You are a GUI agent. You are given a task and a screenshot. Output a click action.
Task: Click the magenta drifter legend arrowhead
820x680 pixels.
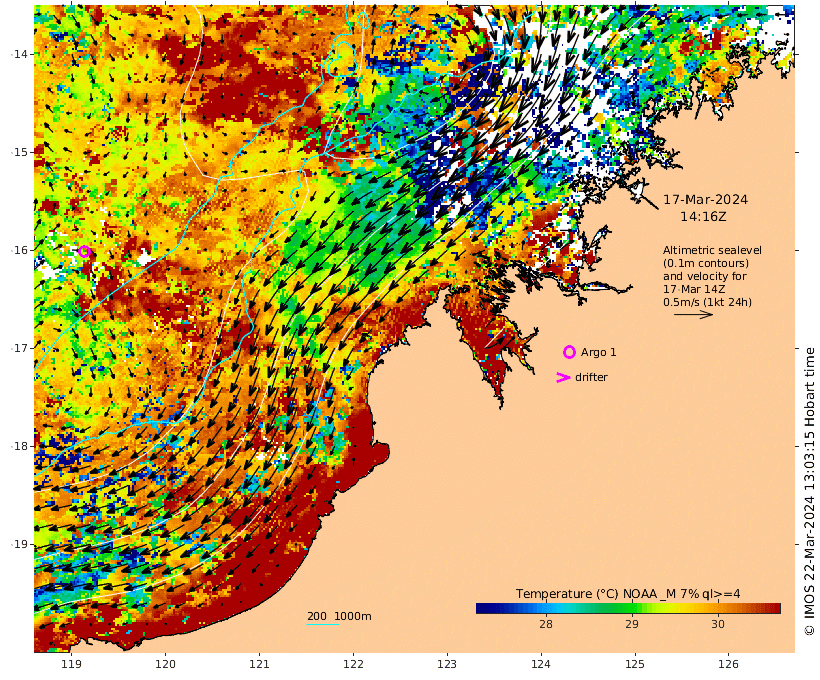click(x=563, y=377)
